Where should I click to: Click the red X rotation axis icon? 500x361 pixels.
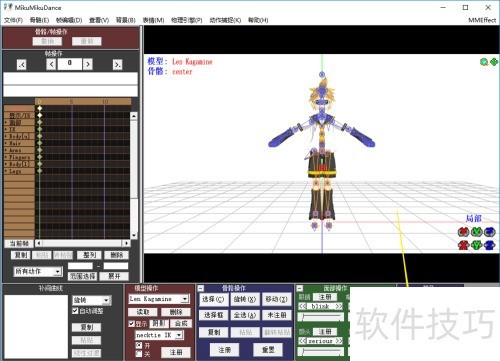[x=463, y=231]
